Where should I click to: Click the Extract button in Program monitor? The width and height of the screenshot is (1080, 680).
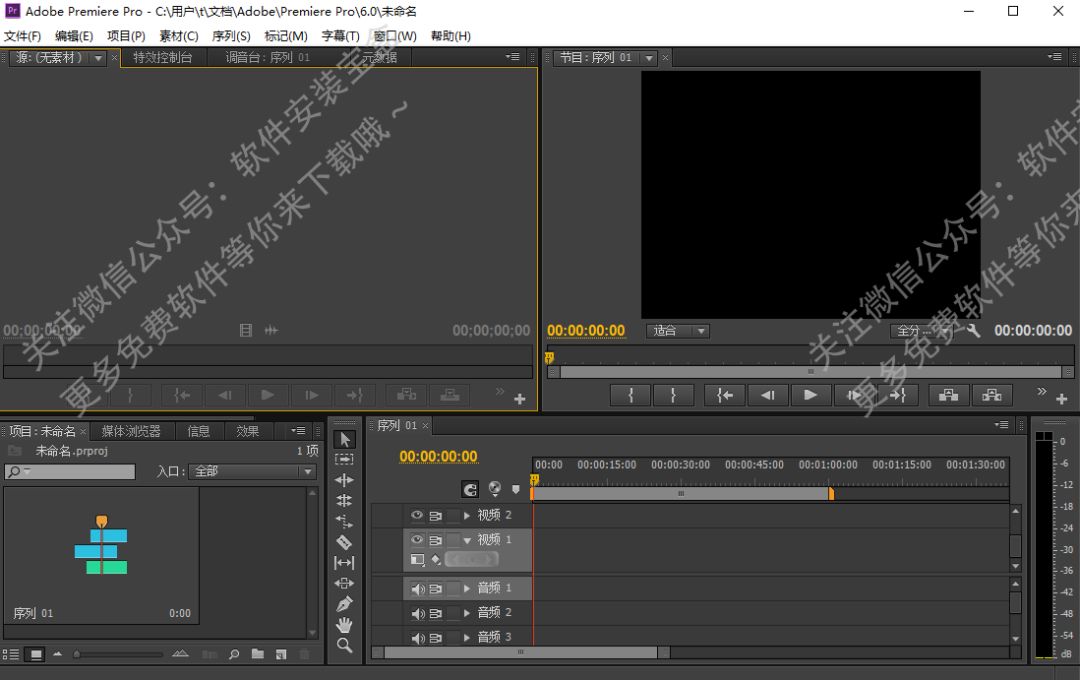pos(992,395)
